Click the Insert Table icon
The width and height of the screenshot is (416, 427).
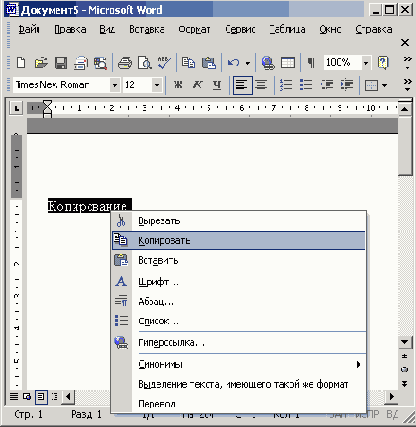click(288, 63)
